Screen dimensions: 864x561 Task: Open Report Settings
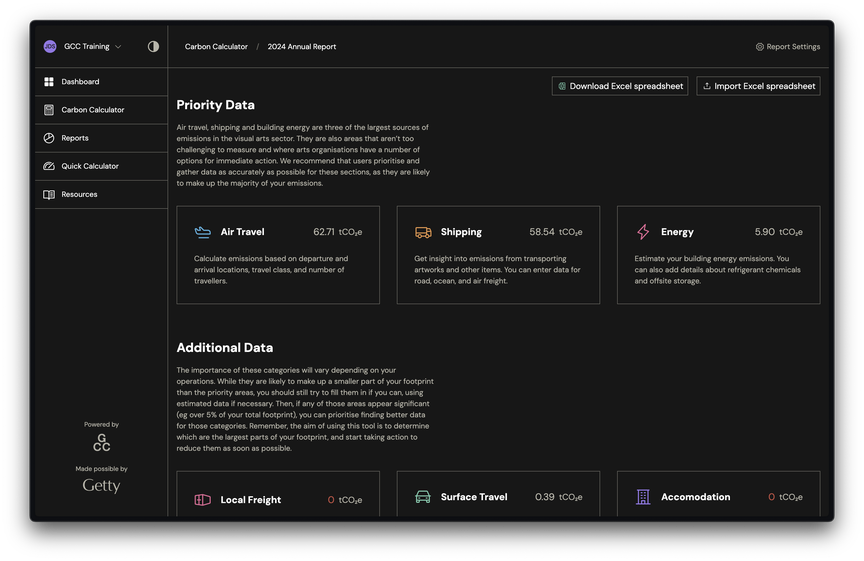788,47
